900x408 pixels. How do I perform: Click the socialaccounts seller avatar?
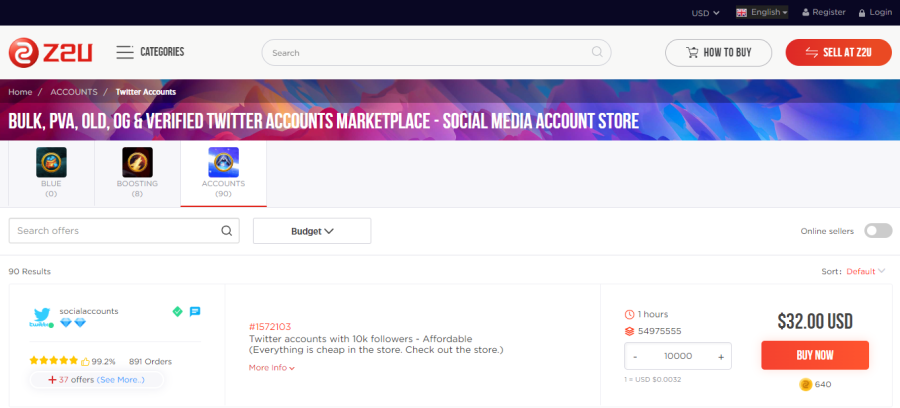(x=41, y=317)
